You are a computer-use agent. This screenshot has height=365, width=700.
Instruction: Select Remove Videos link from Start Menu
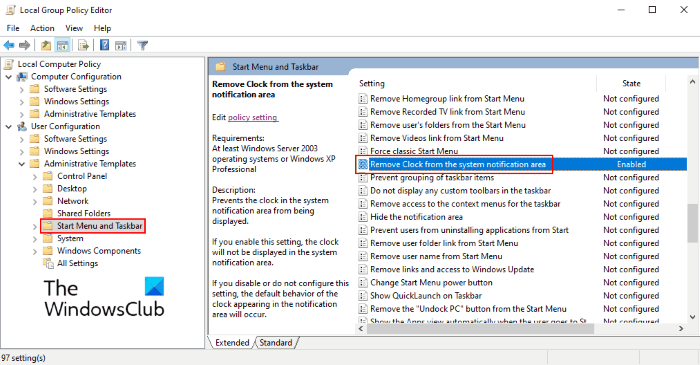click(437, 138)
